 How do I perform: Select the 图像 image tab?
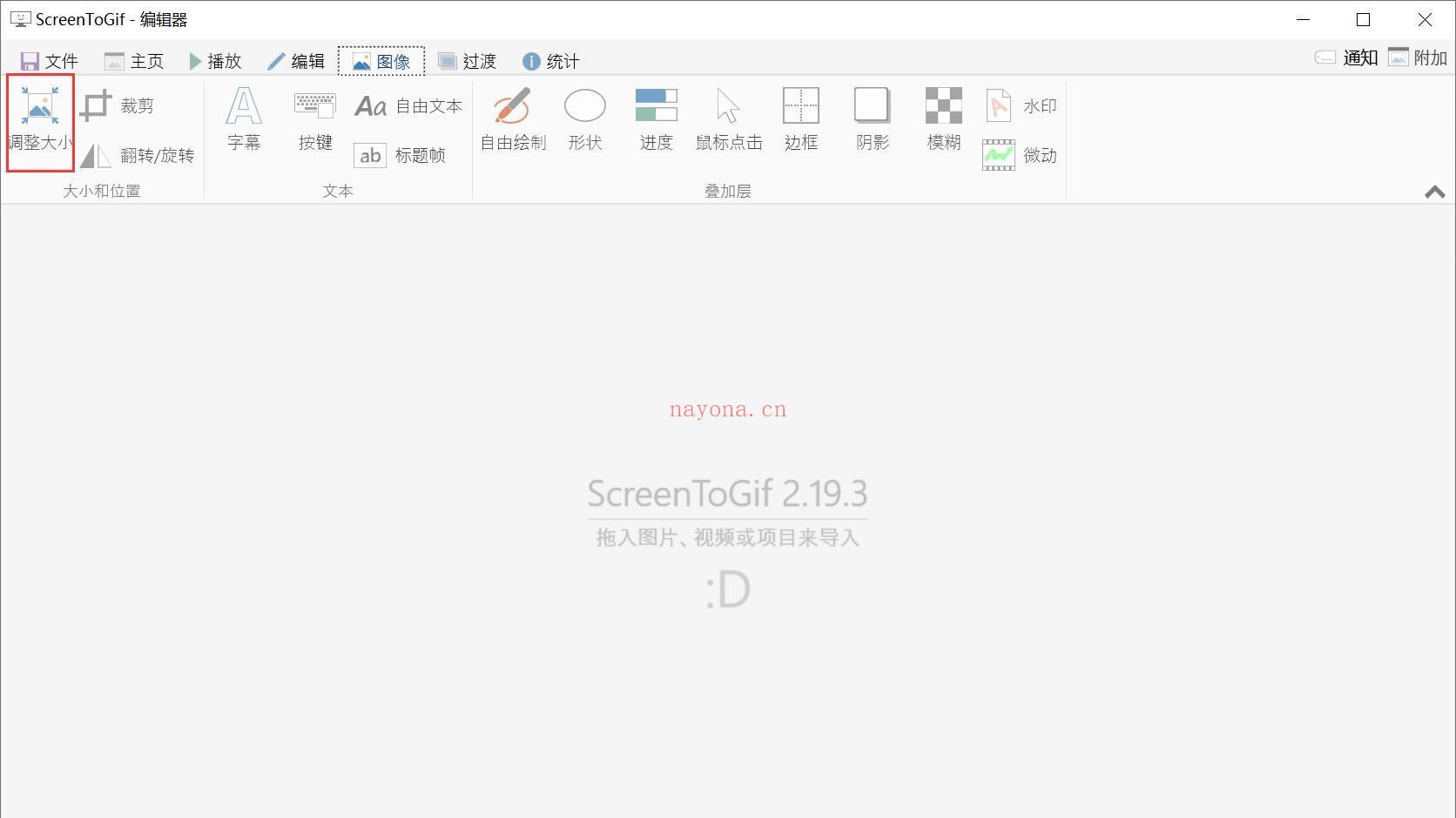click(x=381, y=61)
